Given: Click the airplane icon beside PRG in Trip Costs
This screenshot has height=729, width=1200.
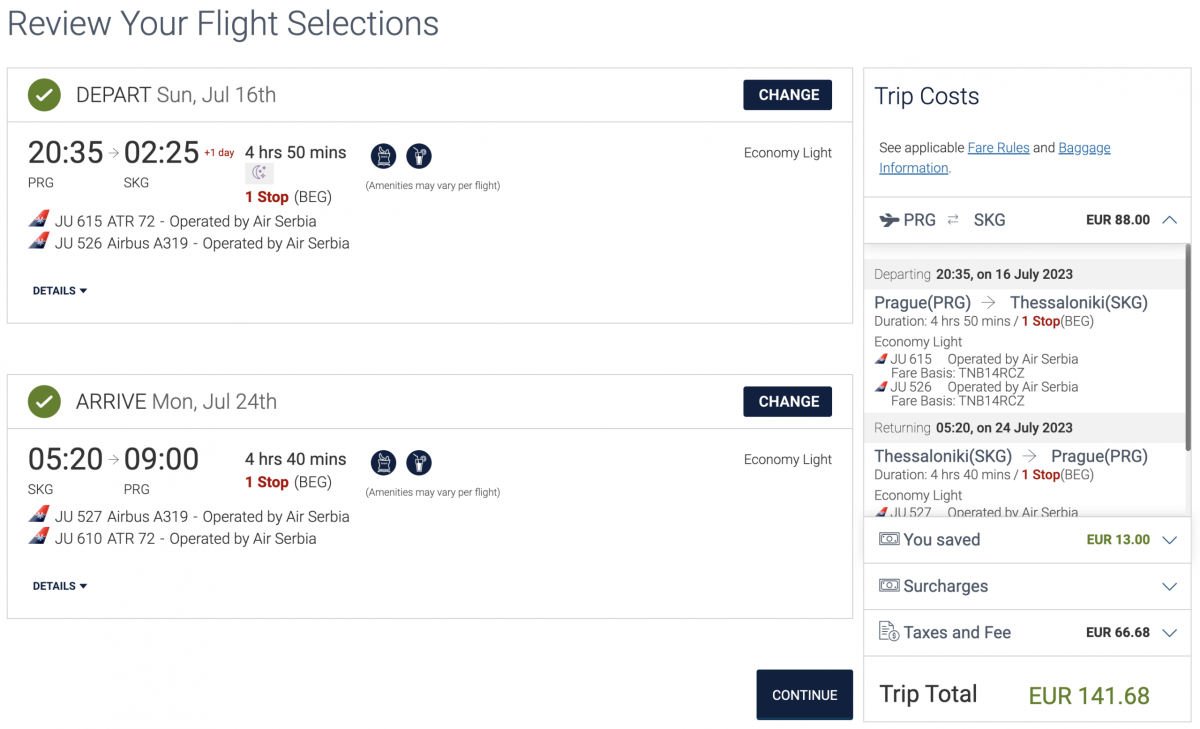Looking at the screenshot, I should click(x=887, y=220).
